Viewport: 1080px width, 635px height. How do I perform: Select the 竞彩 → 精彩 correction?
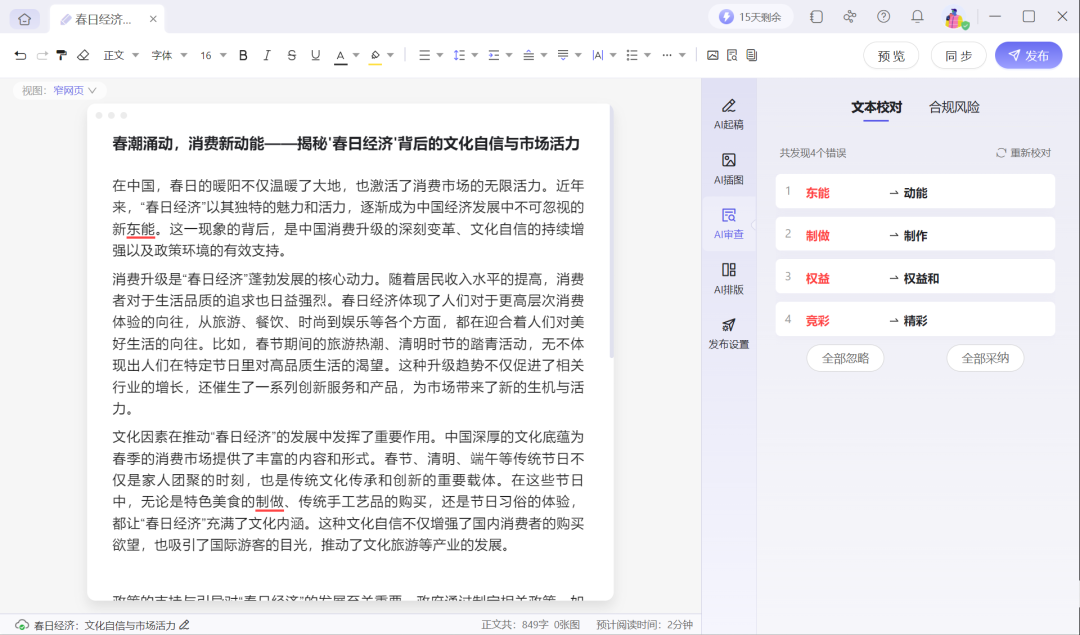(915, 320)
